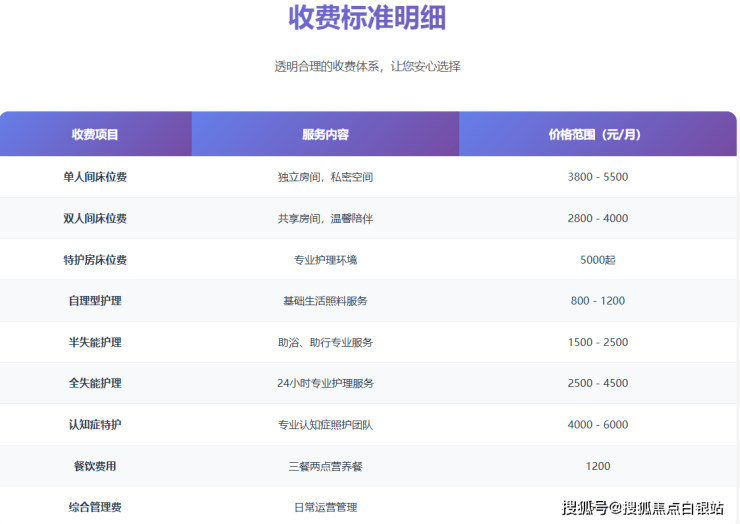
Task: Select the 综合管理费 row label
Action: [x=95, y=507]
